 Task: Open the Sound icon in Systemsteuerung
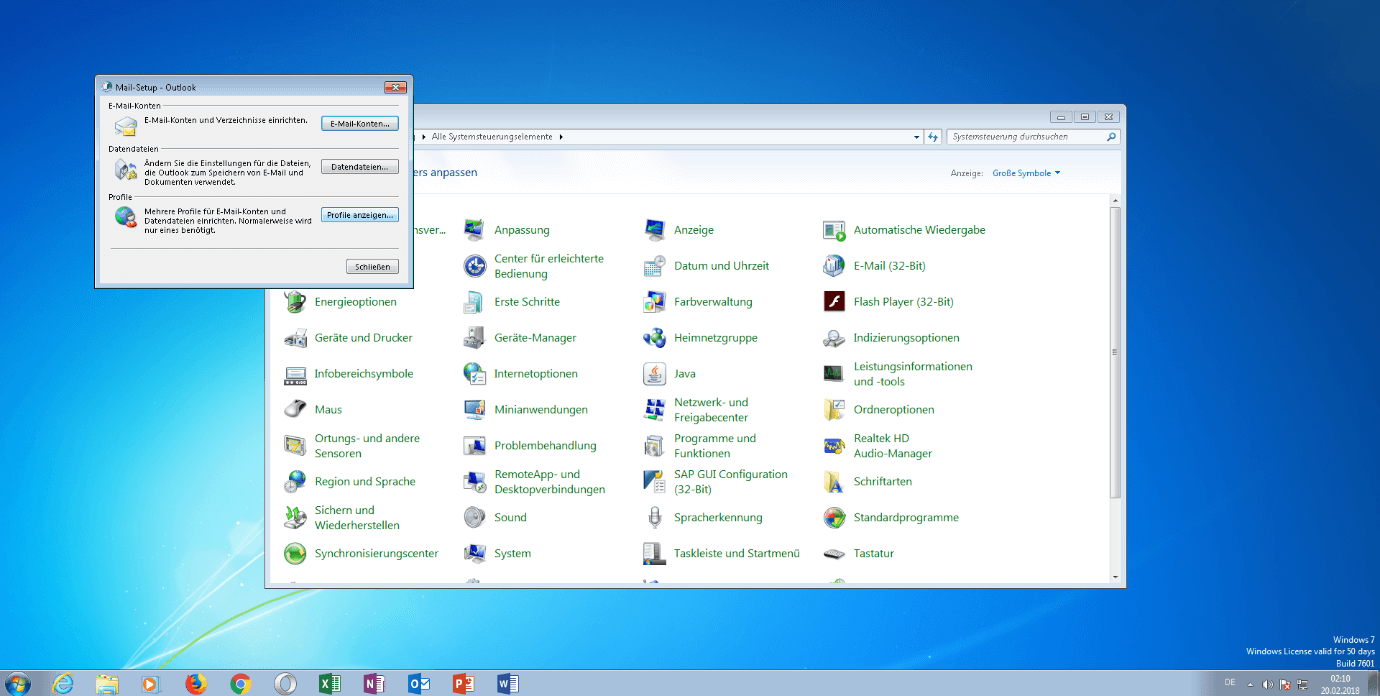[x=474, y=518]
